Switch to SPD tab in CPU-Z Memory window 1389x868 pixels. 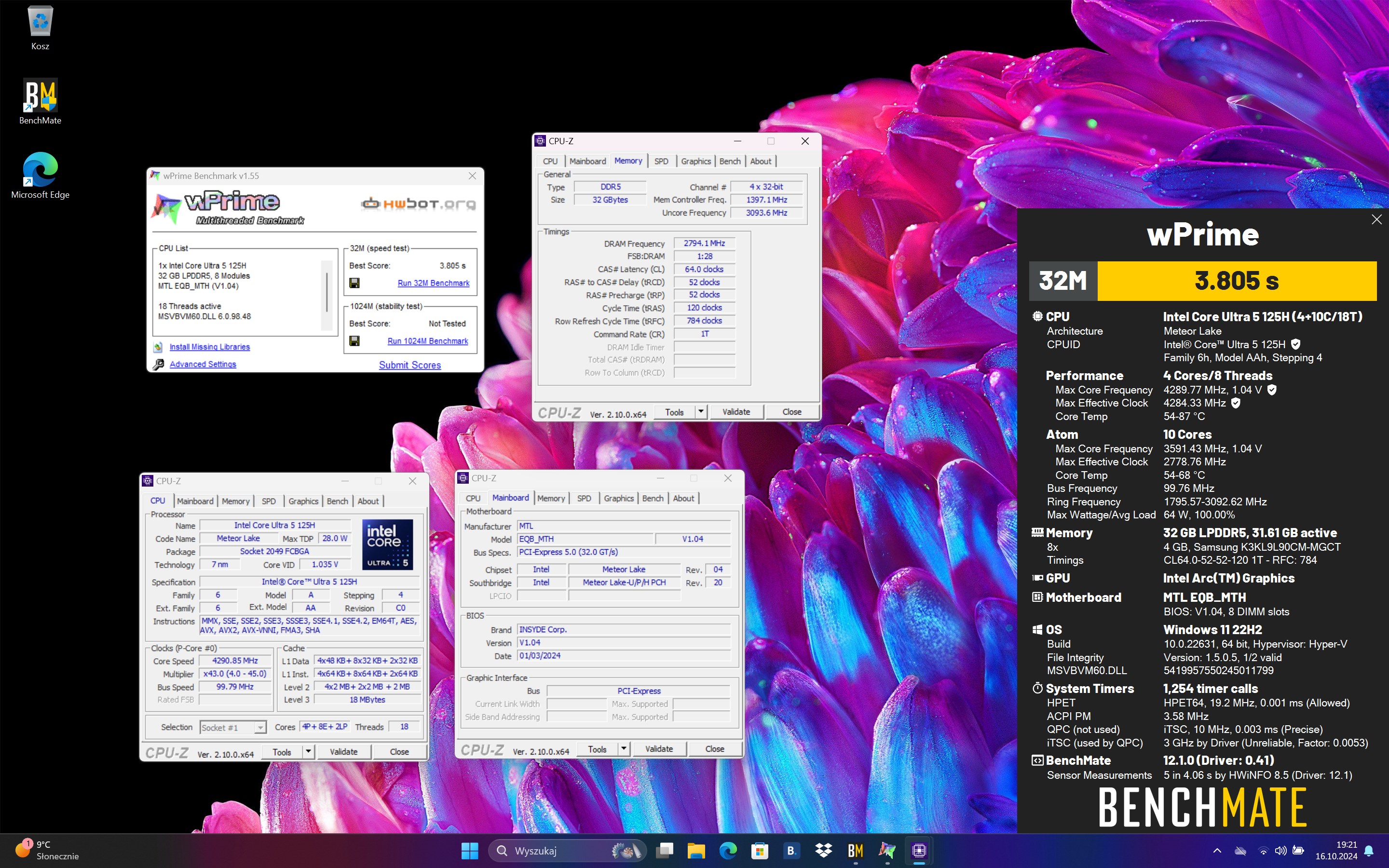661,162
